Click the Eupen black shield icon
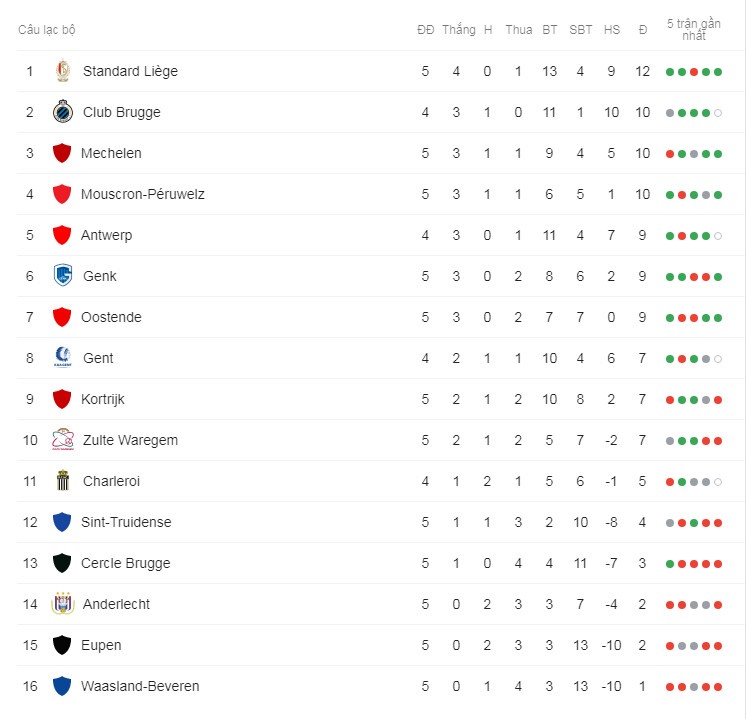Screen dimensions: 746x719 tap(62, 645)
